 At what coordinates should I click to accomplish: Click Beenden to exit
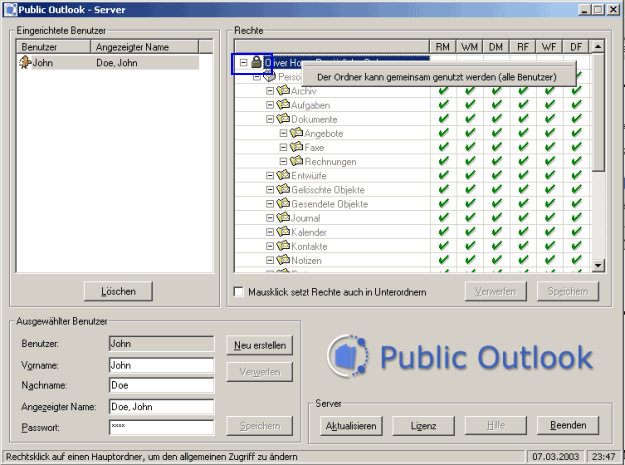pos(568,426)
